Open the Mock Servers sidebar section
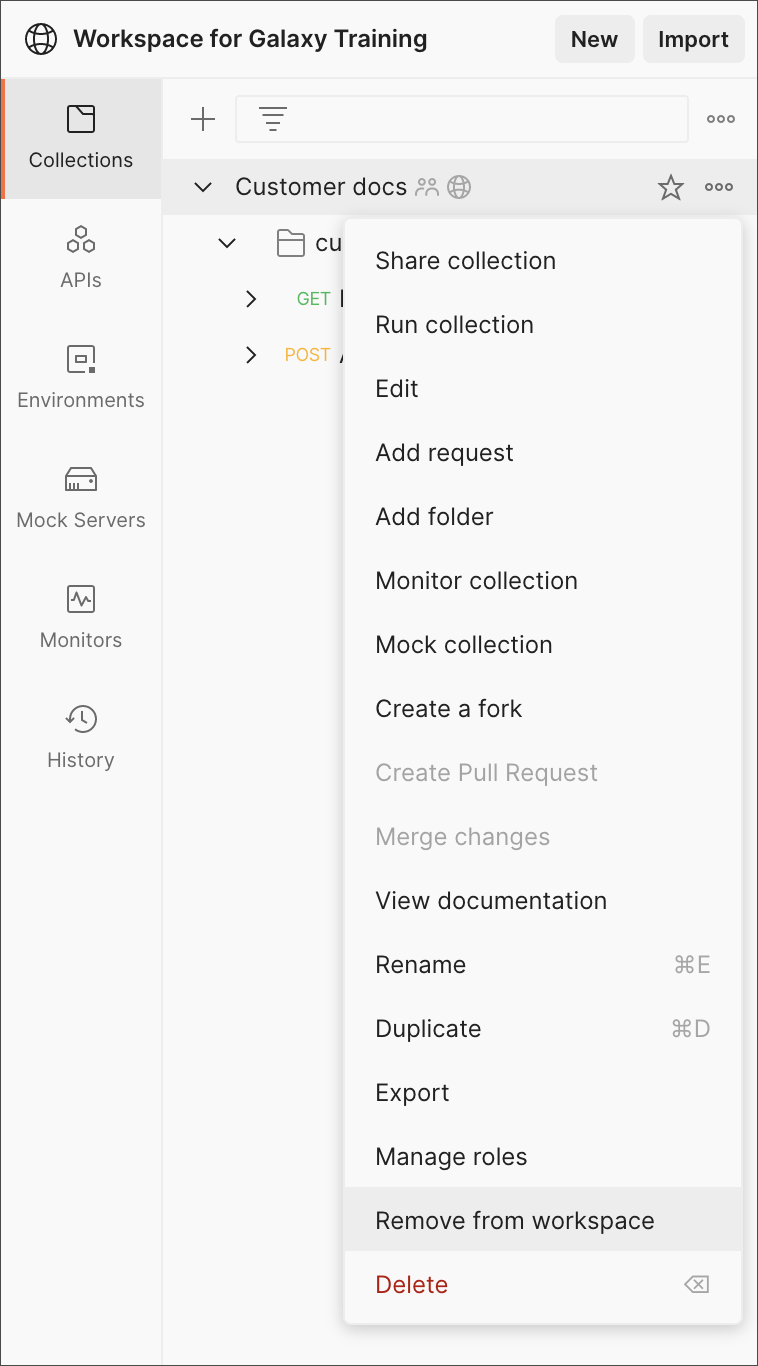Screen dimensions: 758x1366 (x=81, y=498)
